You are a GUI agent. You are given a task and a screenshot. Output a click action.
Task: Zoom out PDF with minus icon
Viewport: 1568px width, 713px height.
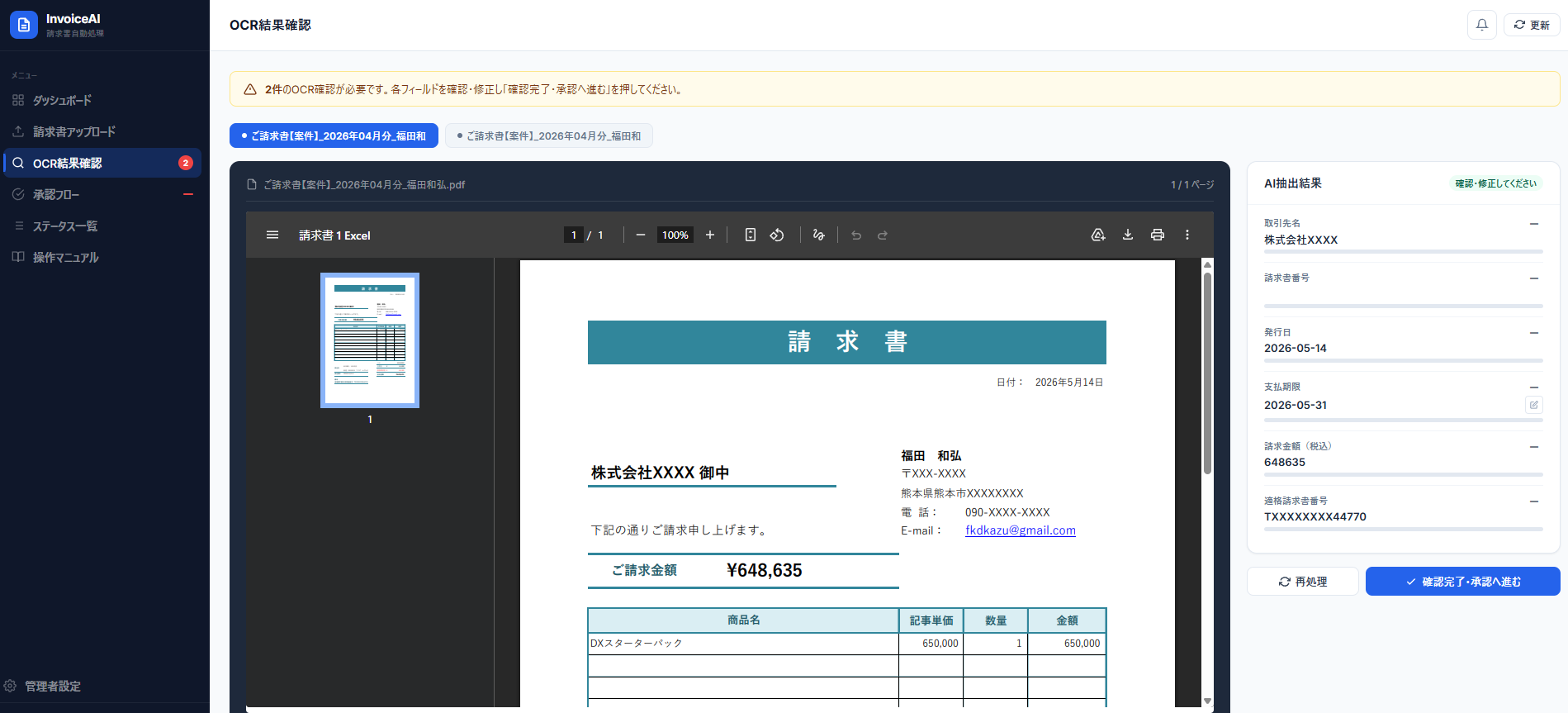[x=640, y=235]
